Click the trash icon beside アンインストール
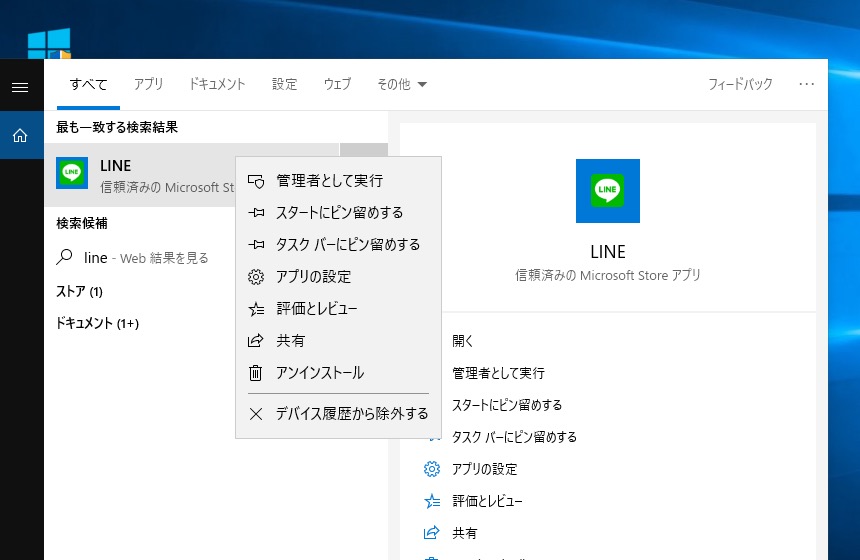The height and width of the screenshot is (560, 860). 256,373
